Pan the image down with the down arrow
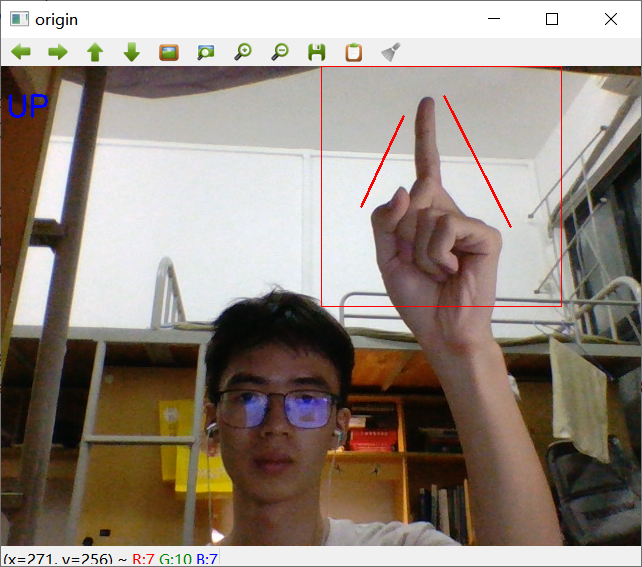Image resolution: width=642 pixels, height=567 pixels. click(x=132, y=52)
